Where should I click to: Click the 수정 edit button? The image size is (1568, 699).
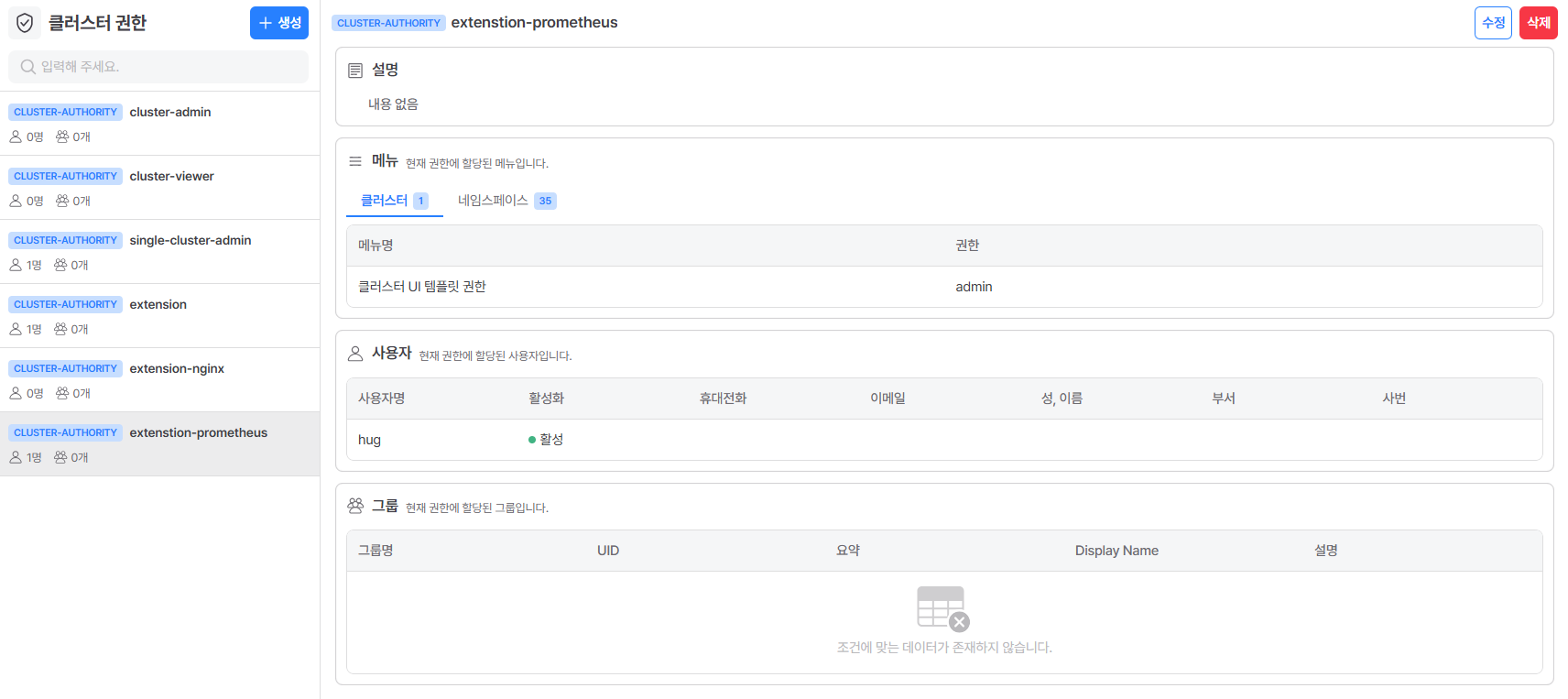1493,23
